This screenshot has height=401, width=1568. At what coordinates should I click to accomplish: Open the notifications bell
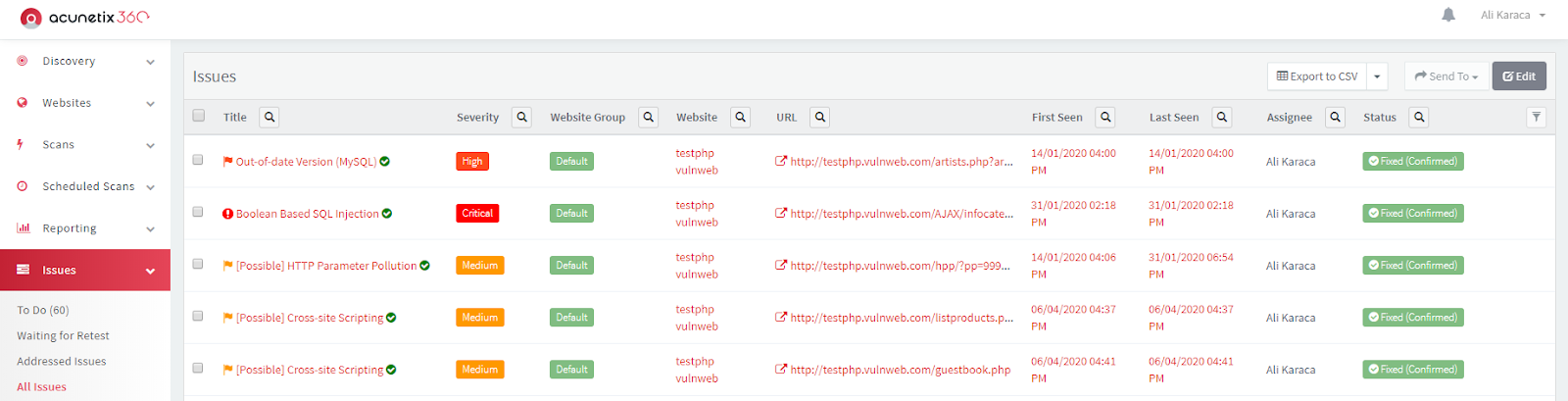[1448, 15]
